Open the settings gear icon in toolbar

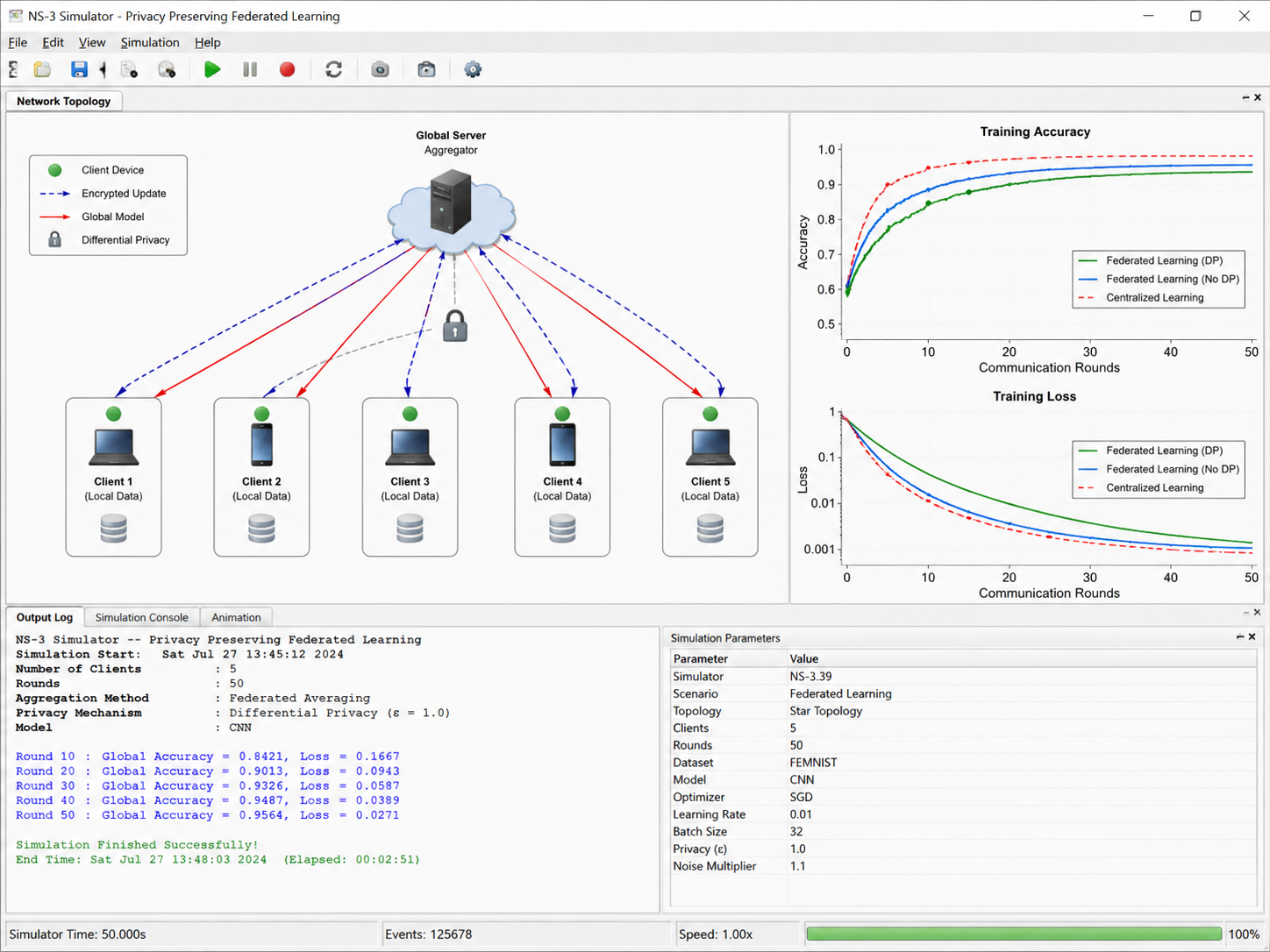pos(473,69)
